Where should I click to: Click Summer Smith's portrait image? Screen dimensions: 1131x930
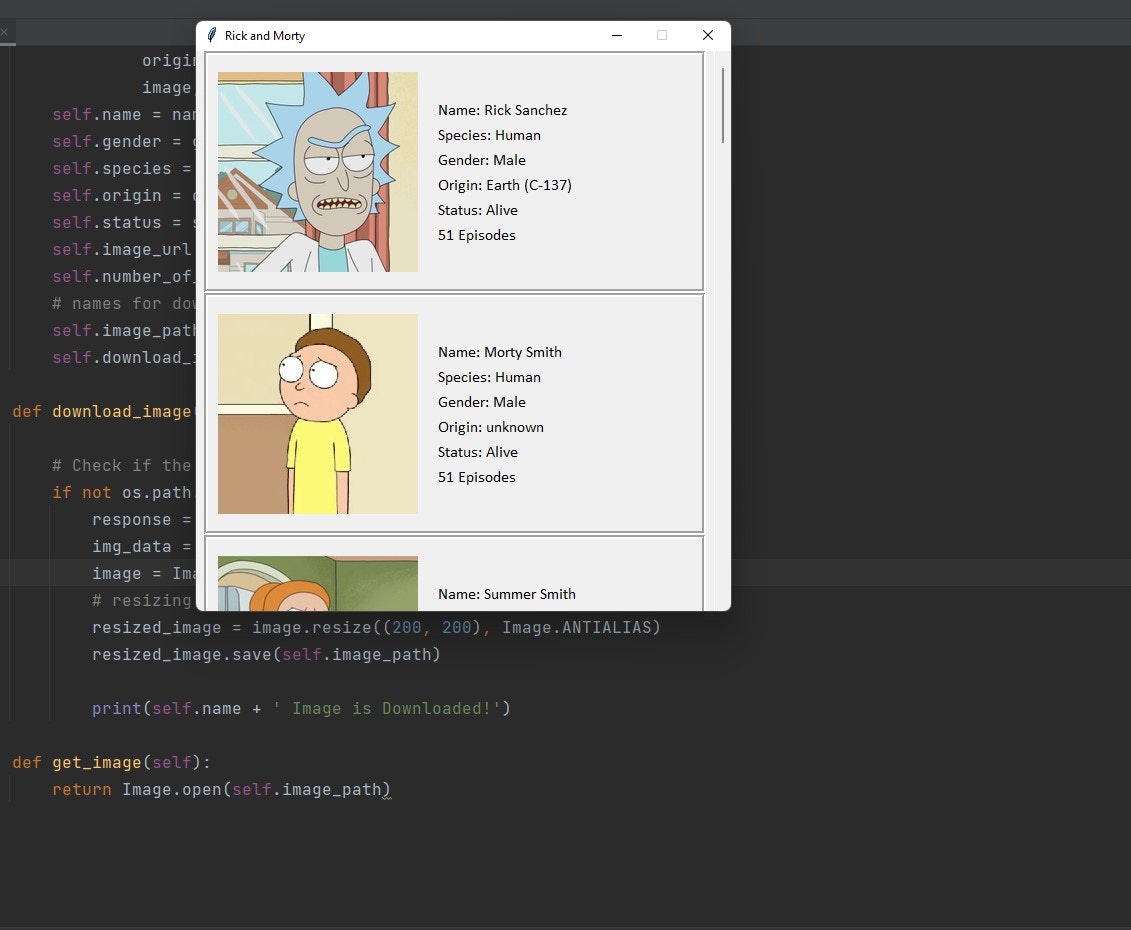tap(318, 583)
